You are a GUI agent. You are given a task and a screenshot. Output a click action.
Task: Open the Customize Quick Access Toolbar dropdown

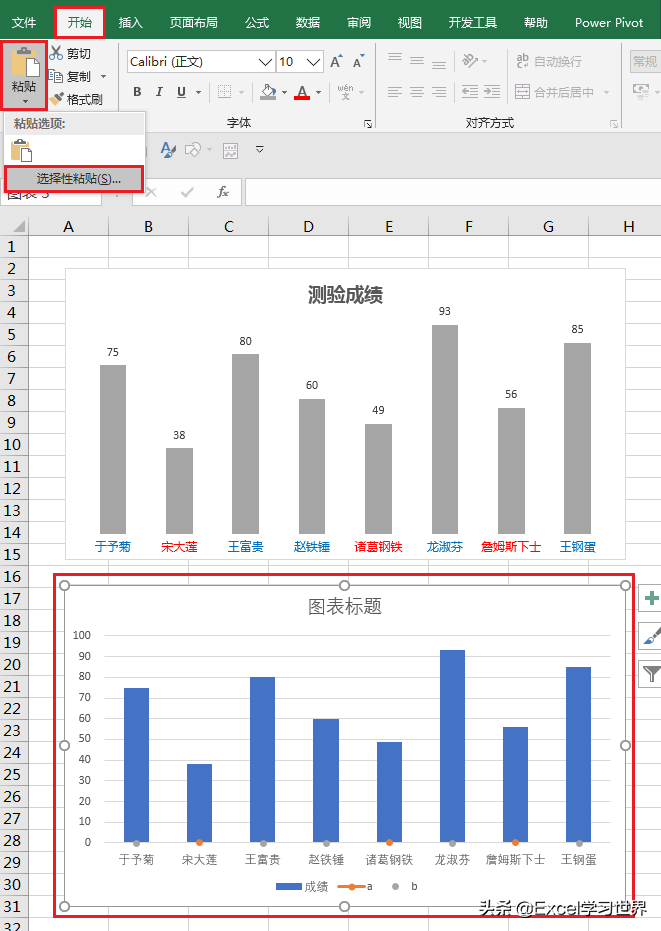pyautogui.click(x=260, y=149)
